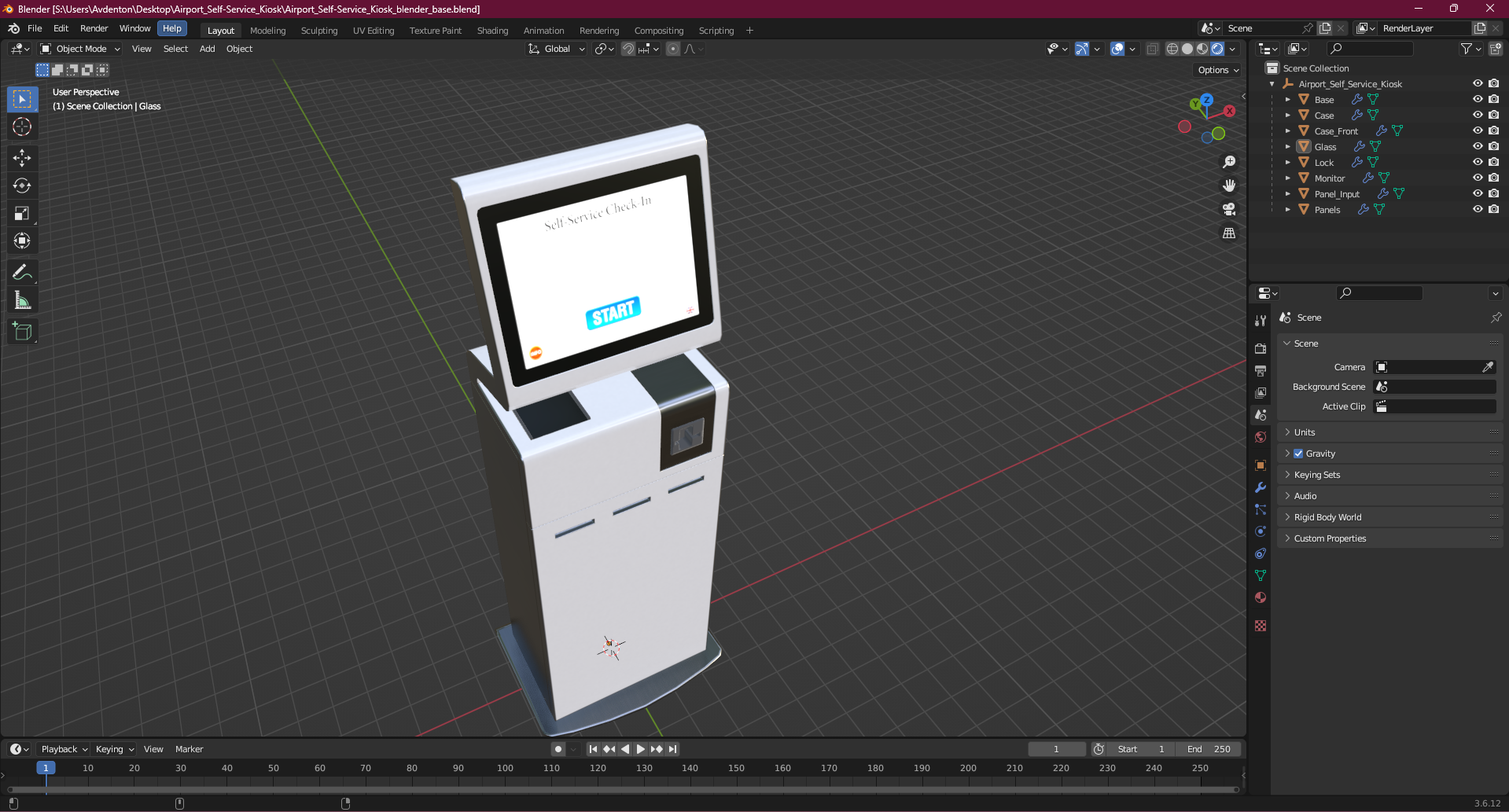Switch to the Shading workspace tab
The image size is (1509, 812).
(x=493, y=31)
